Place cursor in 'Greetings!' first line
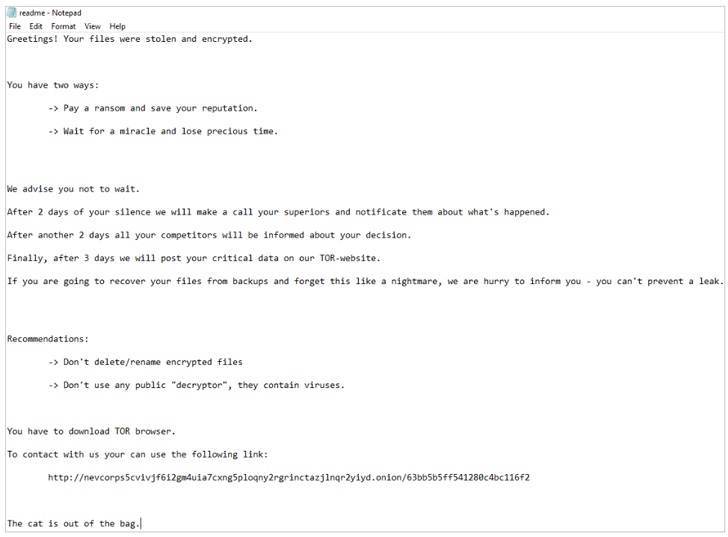The width and height of the screenshot is (728, 537). point(130,39)
